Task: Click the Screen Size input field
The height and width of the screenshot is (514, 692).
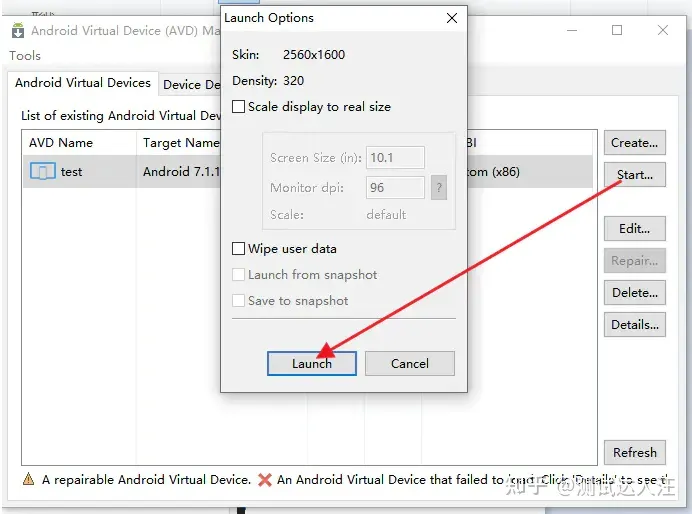Action: point(395,158)
